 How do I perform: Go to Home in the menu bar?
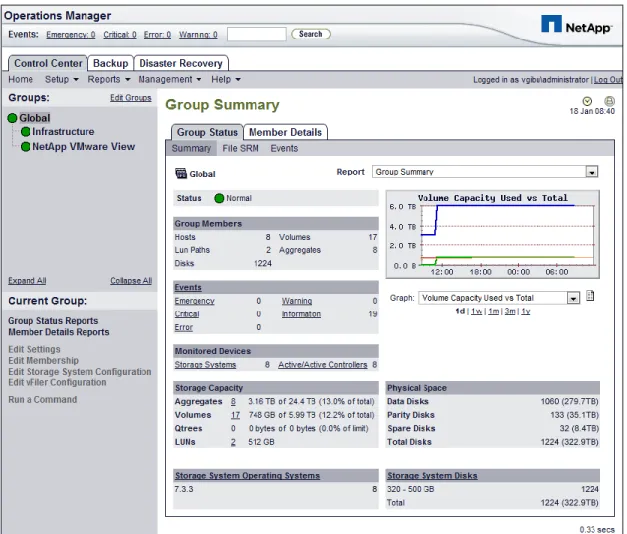coord(20,79)
